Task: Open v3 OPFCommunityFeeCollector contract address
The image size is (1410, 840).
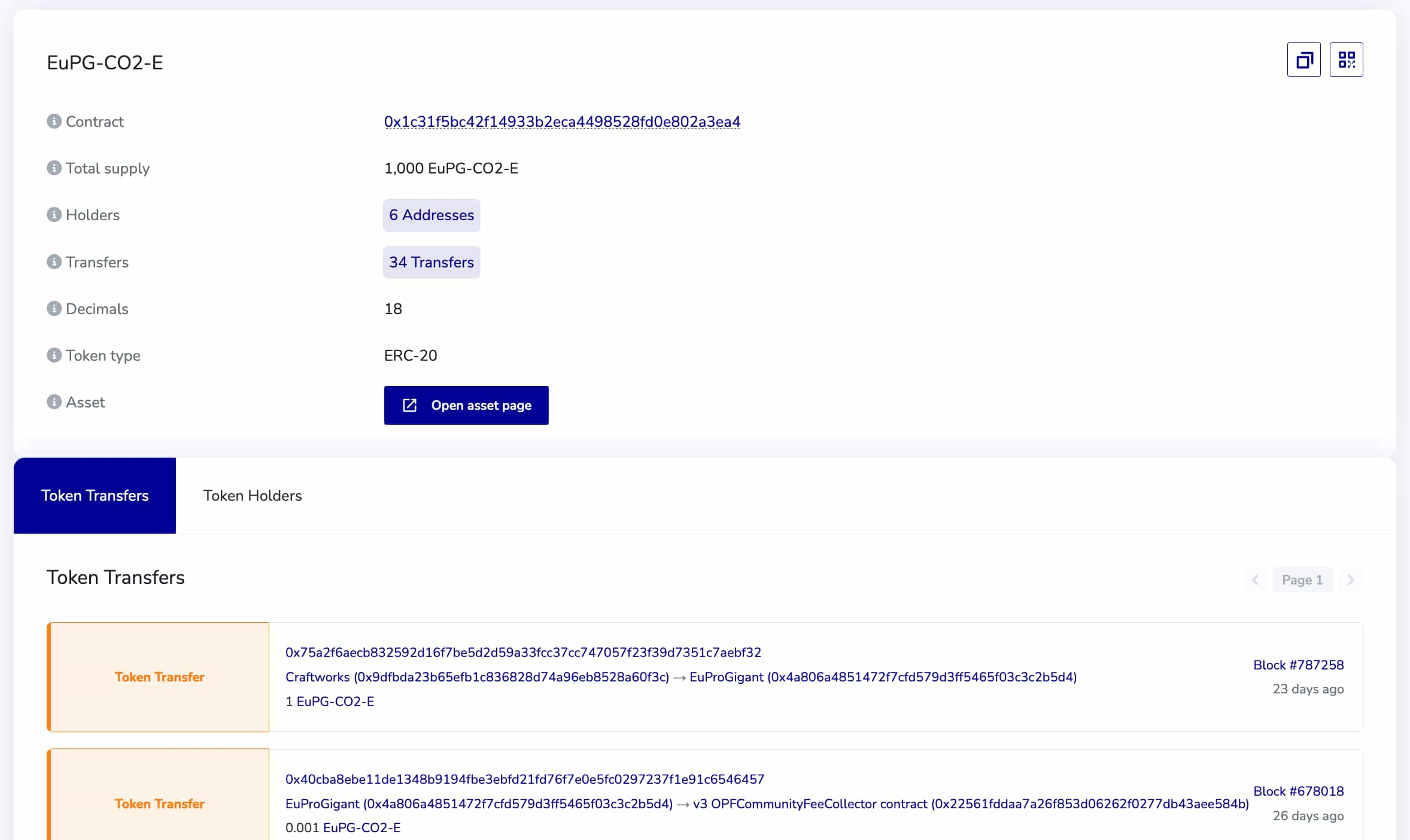Action: click(x=971, y=804)
